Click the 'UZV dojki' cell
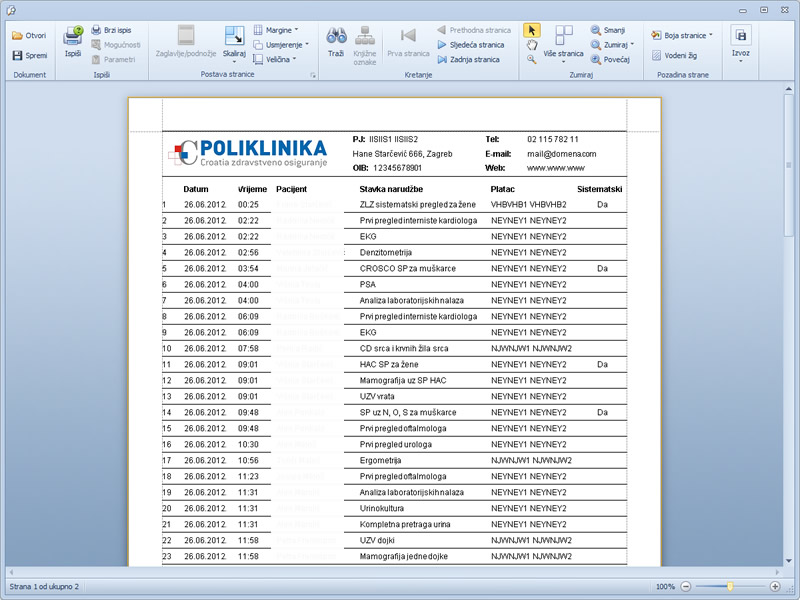800x600 pixels. 377,540
